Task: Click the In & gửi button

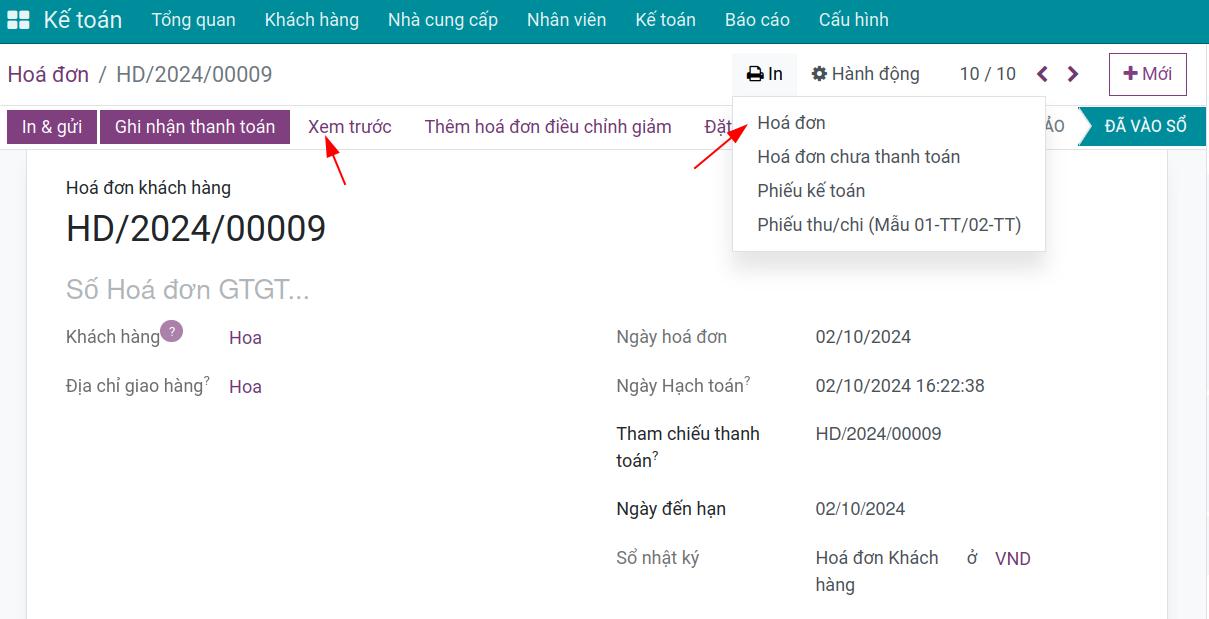Action: pyautogui.click(x=52, y=127)
